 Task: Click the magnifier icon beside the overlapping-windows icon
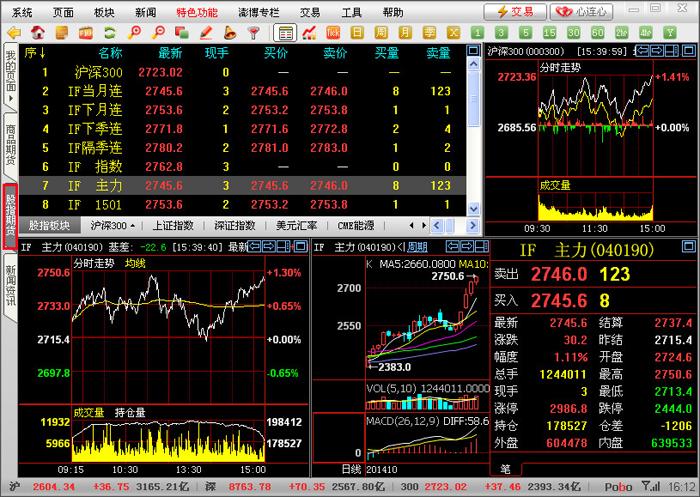point(158,33)
